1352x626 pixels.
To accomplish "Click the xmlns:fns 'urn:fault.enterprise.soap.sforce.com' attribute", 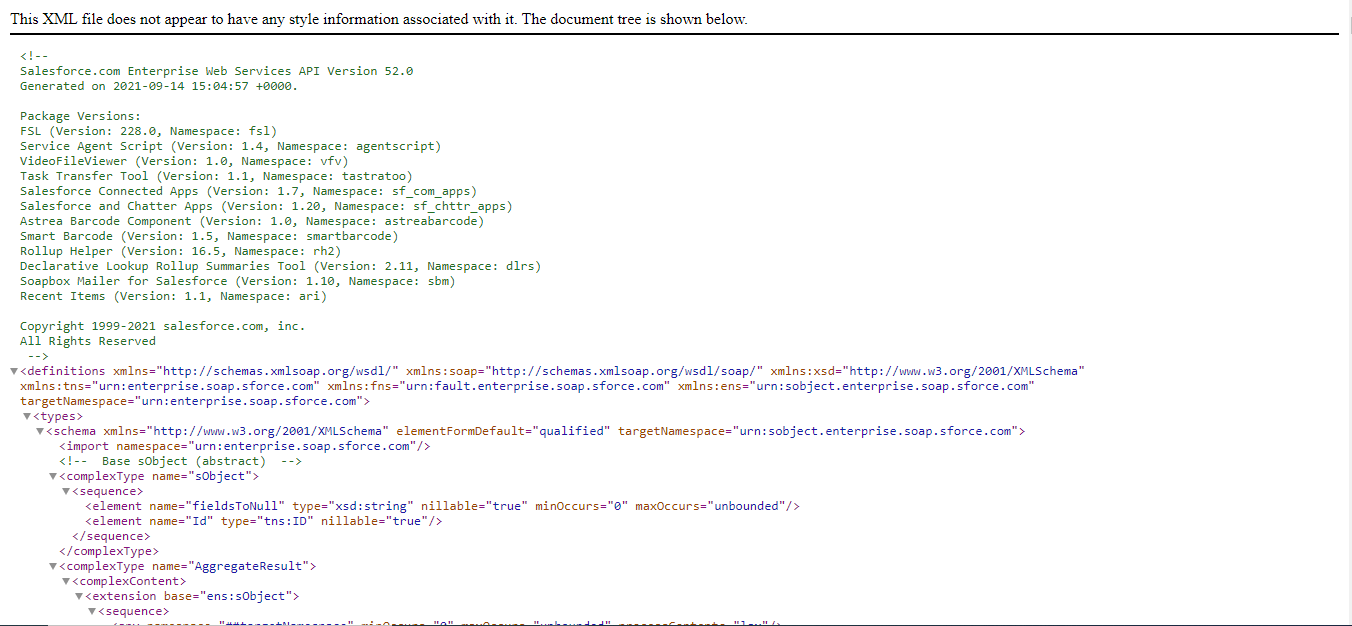I will pyautogui.click(x=499, y=386).
